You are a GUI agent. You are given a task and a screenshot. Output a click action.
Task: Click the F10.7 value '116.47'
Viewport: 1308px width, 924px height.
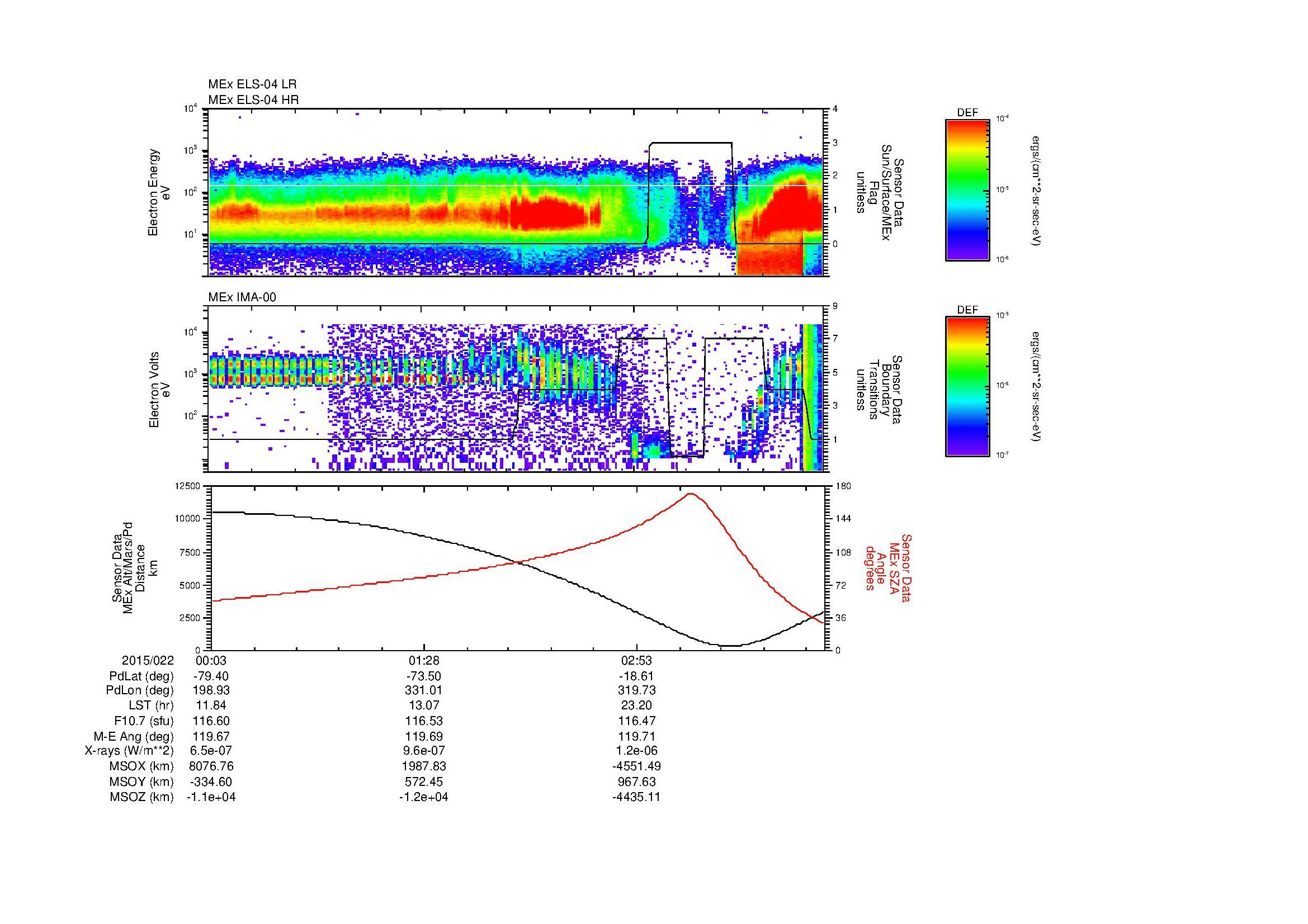pos(636,721)
